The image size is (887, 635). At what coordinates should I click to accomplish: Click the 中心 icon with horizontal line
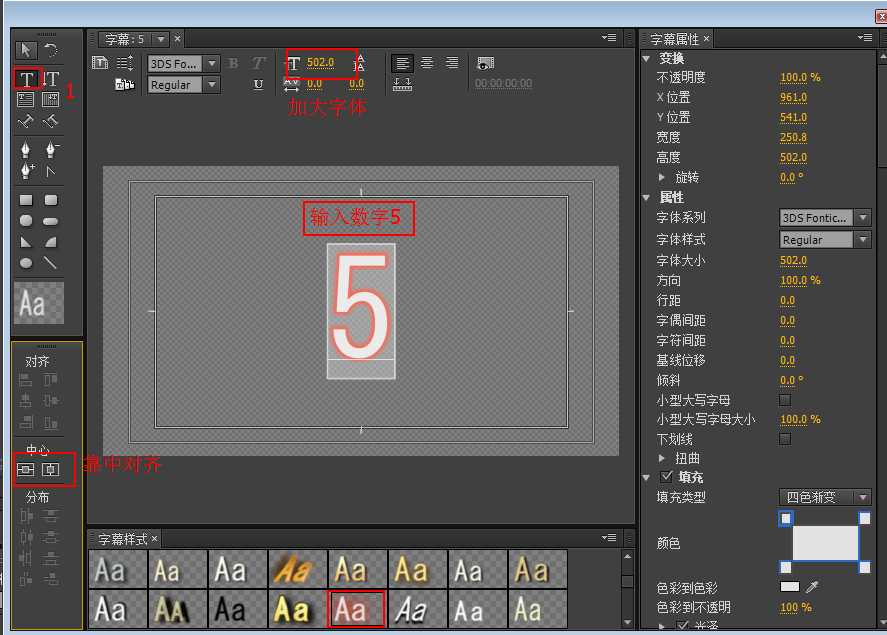(x=25, y=470)
